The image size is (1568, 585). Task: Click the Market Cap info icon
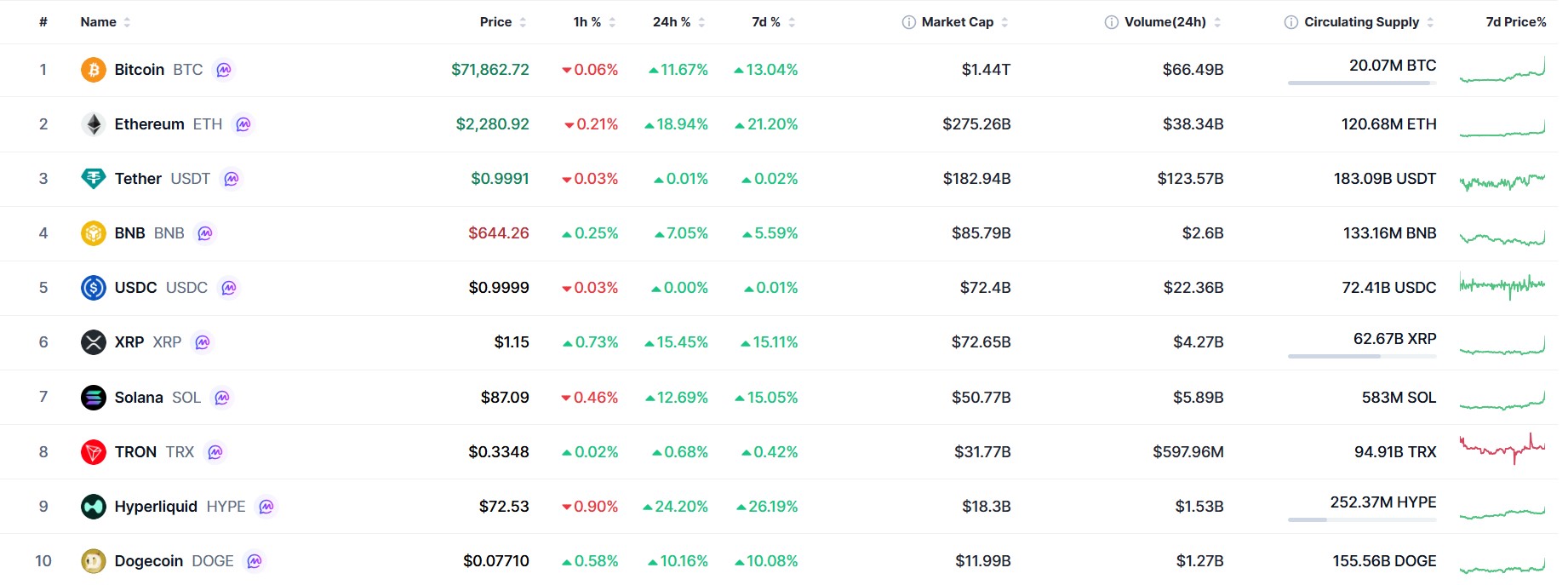[x=909, y=22]
